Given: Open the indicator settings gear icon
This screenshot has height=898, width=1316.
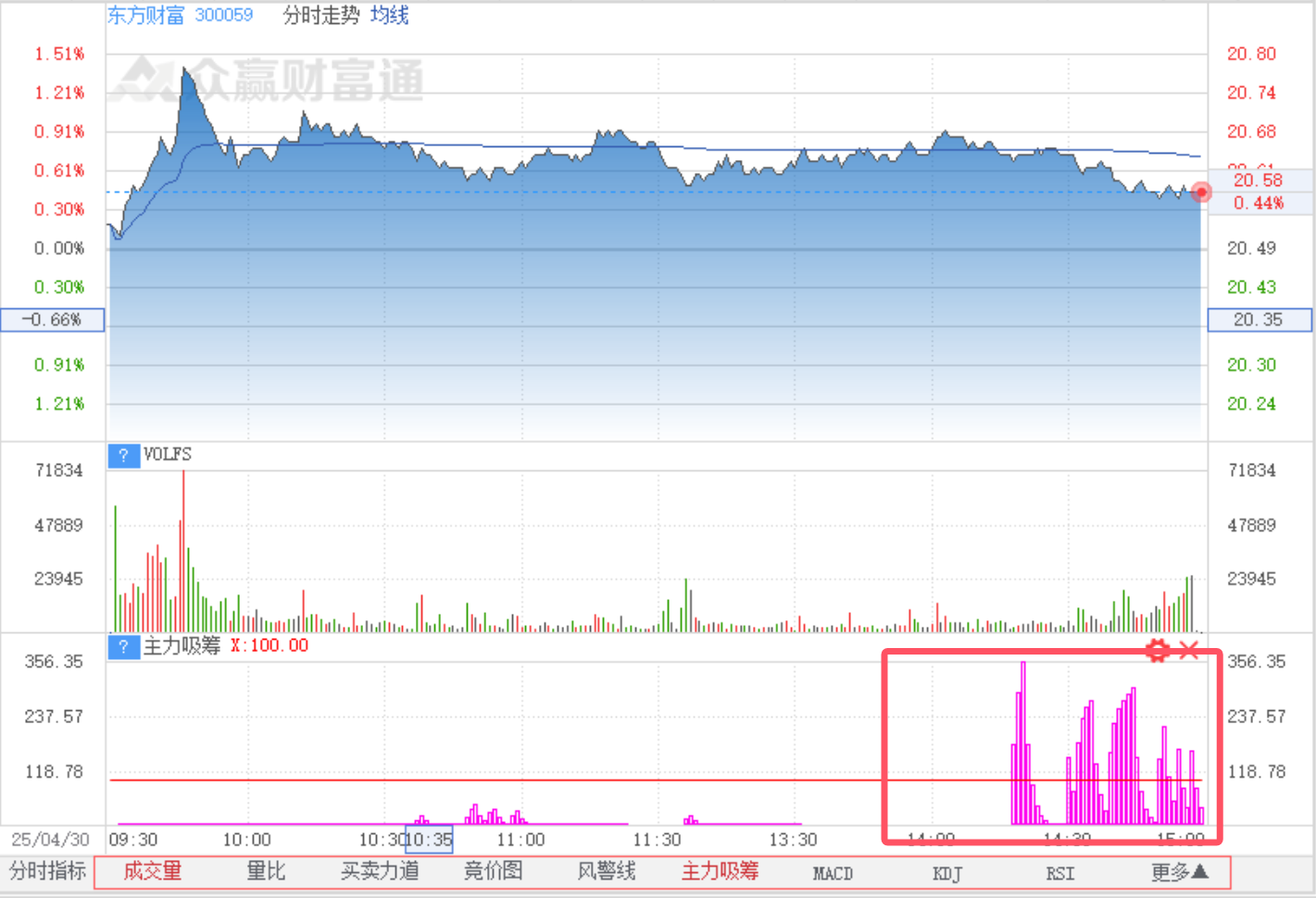Looking at the screenshot, I should coord(1158,650).
